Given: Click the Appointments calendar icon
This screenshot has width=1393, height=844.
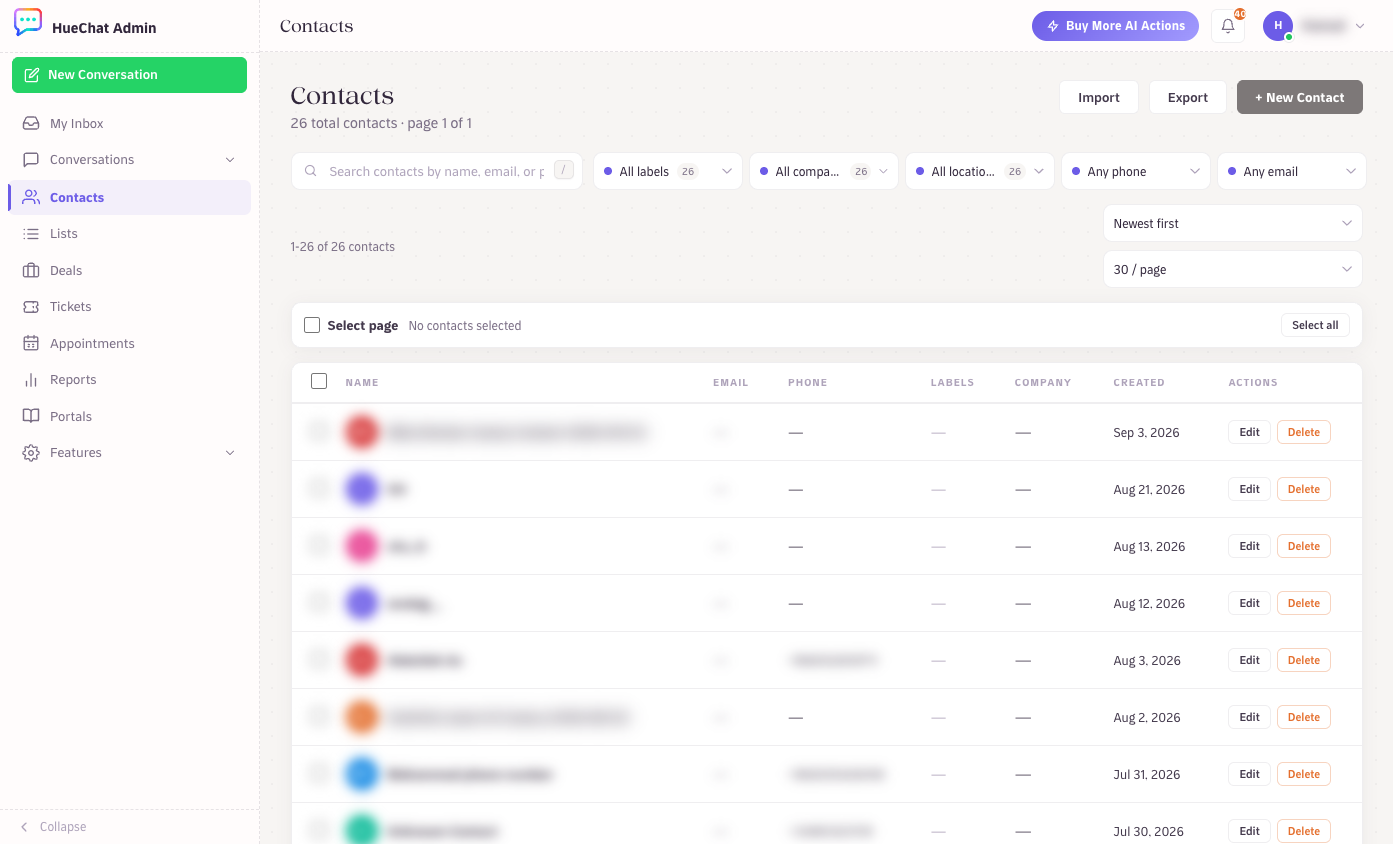Looking at the screenshot, I should pyautogui.click(x=31, y=343).
